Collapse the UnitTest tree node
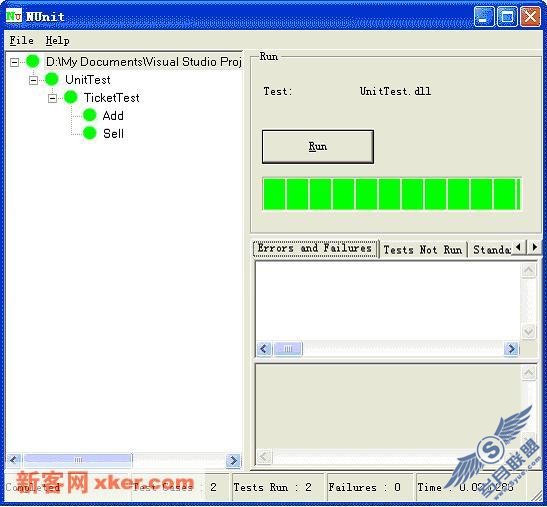 point(33,80)
